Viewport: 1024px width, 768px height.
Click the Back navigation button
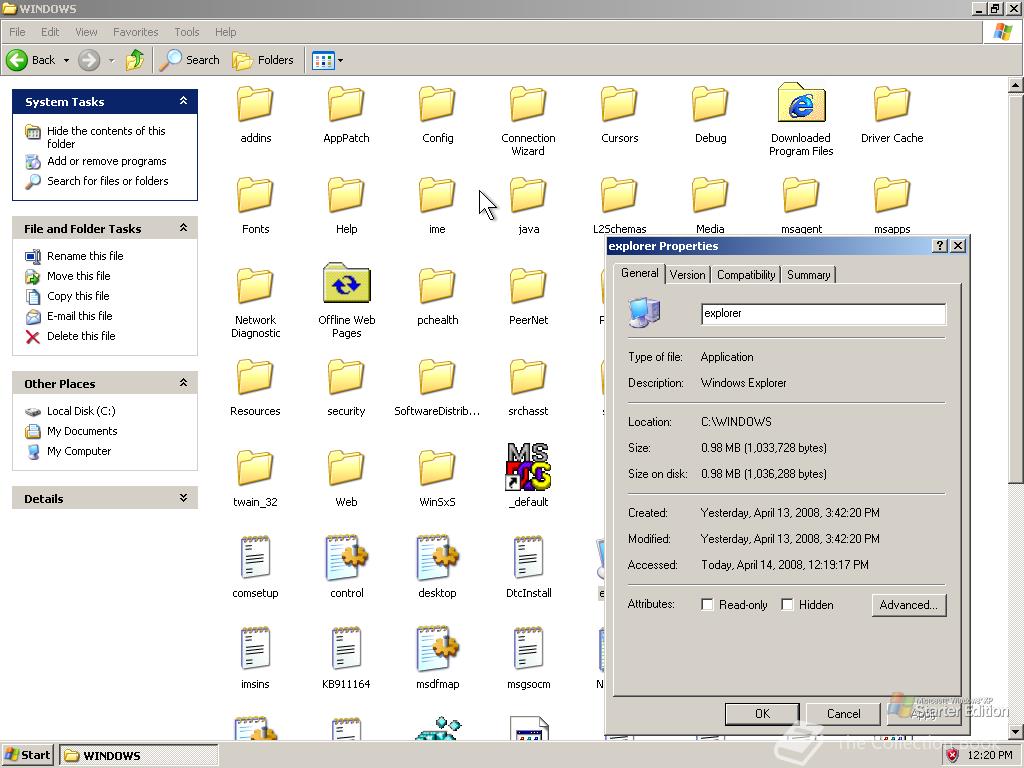point(31,60)
